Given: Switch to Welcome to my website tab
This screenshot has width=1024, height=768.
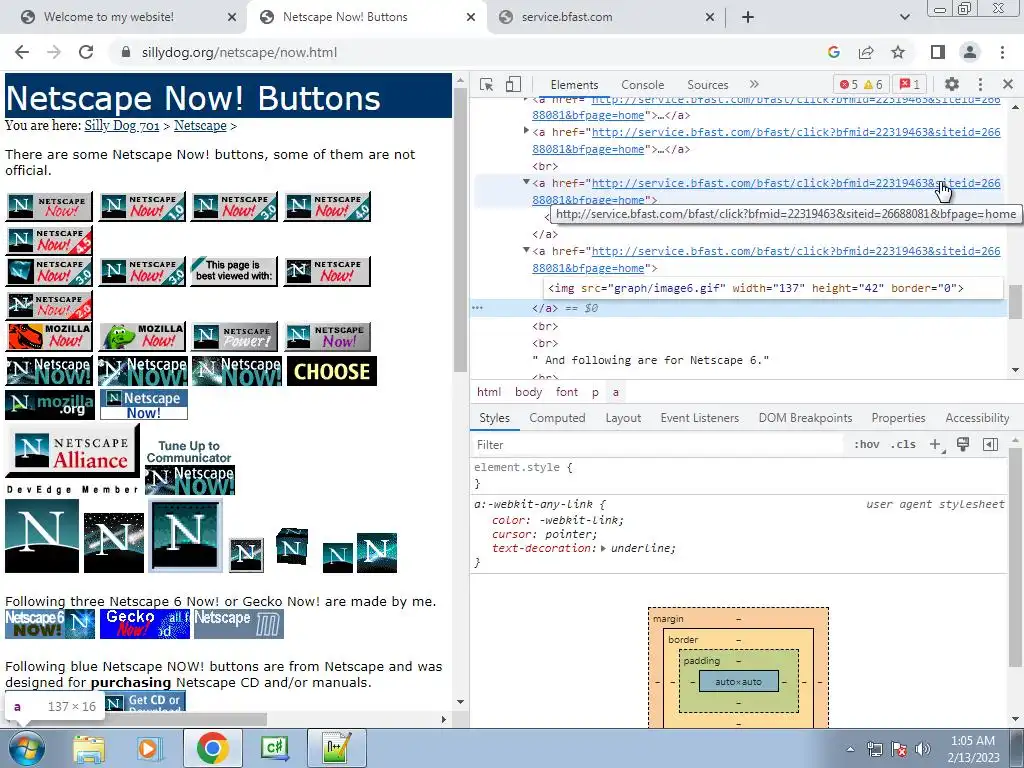Looking at the screenshot, I should pos(108,17).
